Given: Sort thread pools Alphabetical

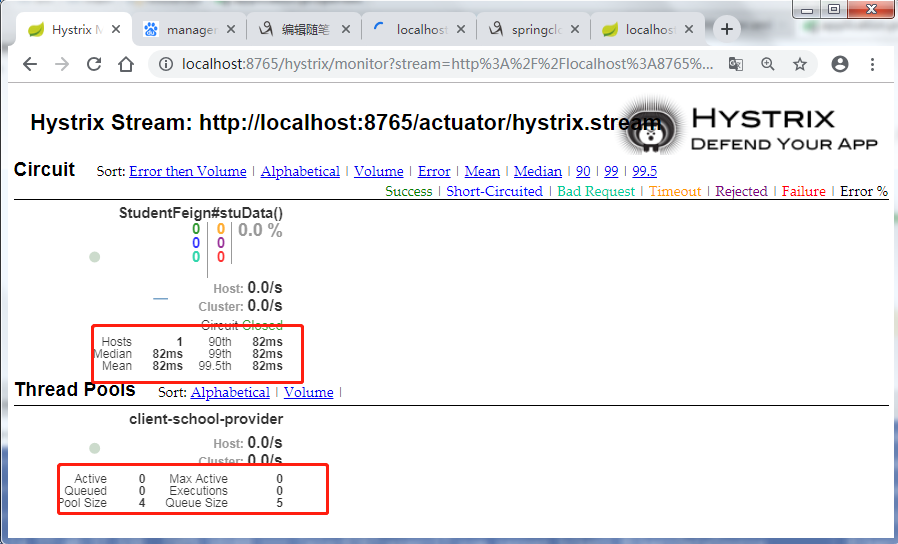Looking at the screenshot, I should tap(230, 392).
